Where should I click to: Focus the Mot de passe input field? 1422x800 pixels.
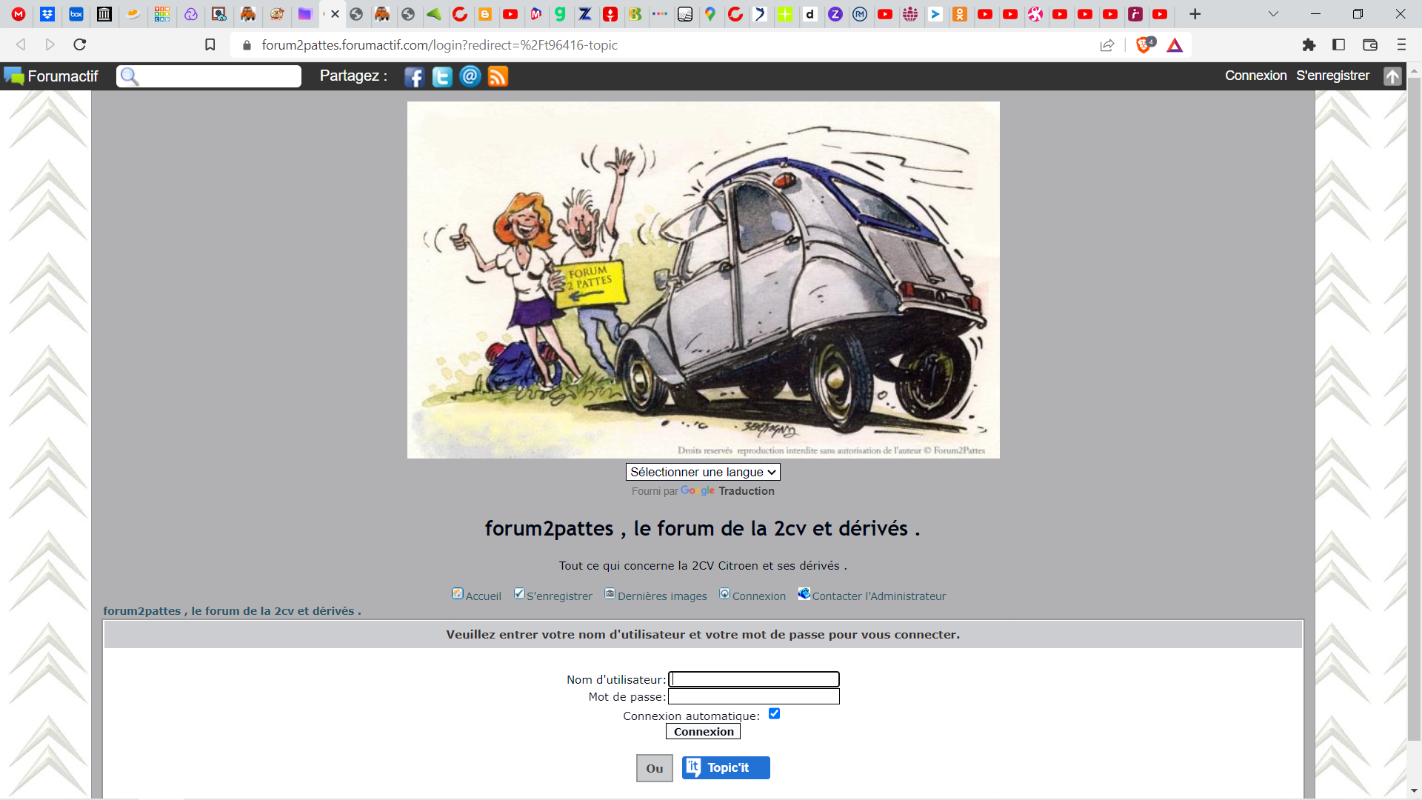pos(754,697)
